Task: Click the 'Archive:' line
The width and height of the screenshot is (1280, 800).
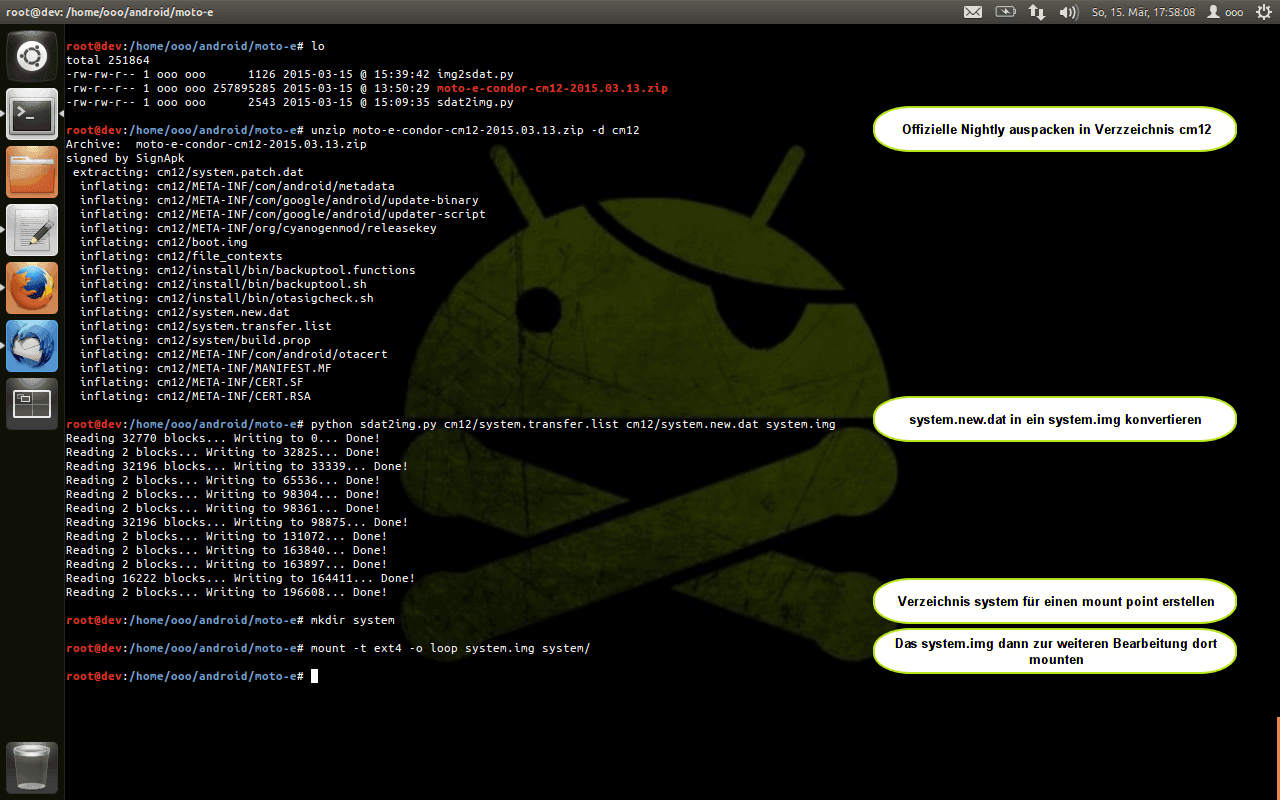Action: pos(216,144)
